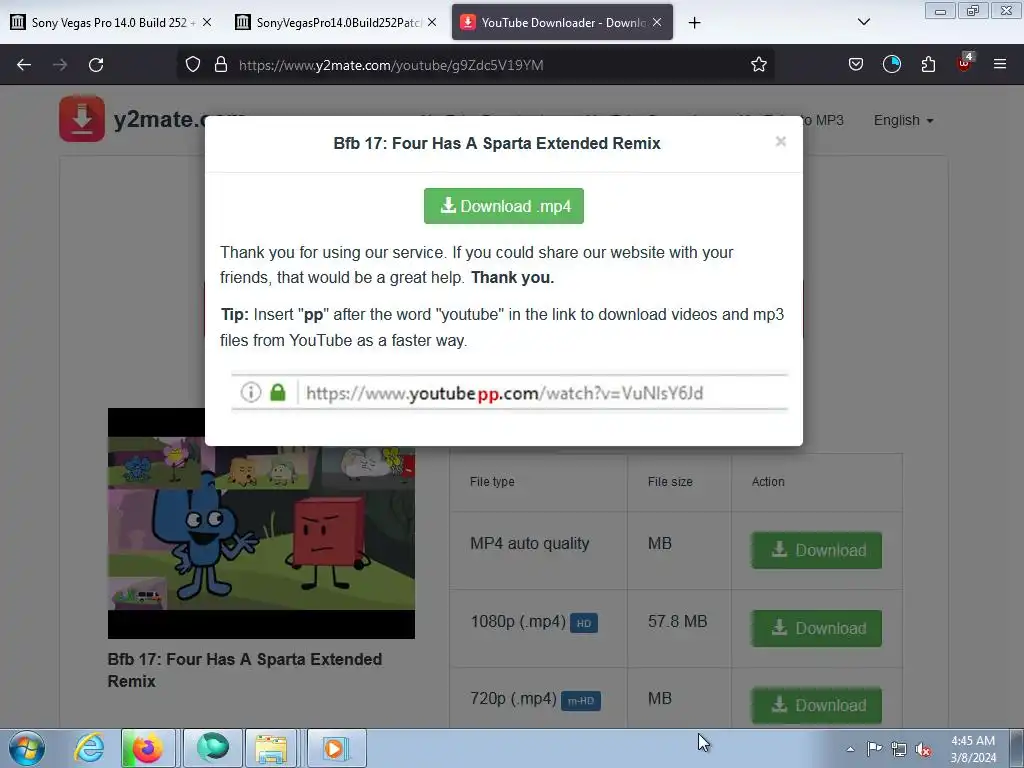Viewport: 1024px width, 768px height.
Task: Close the SonyVegasPro14.0Build252Patch tab
Action: point(432,22)
